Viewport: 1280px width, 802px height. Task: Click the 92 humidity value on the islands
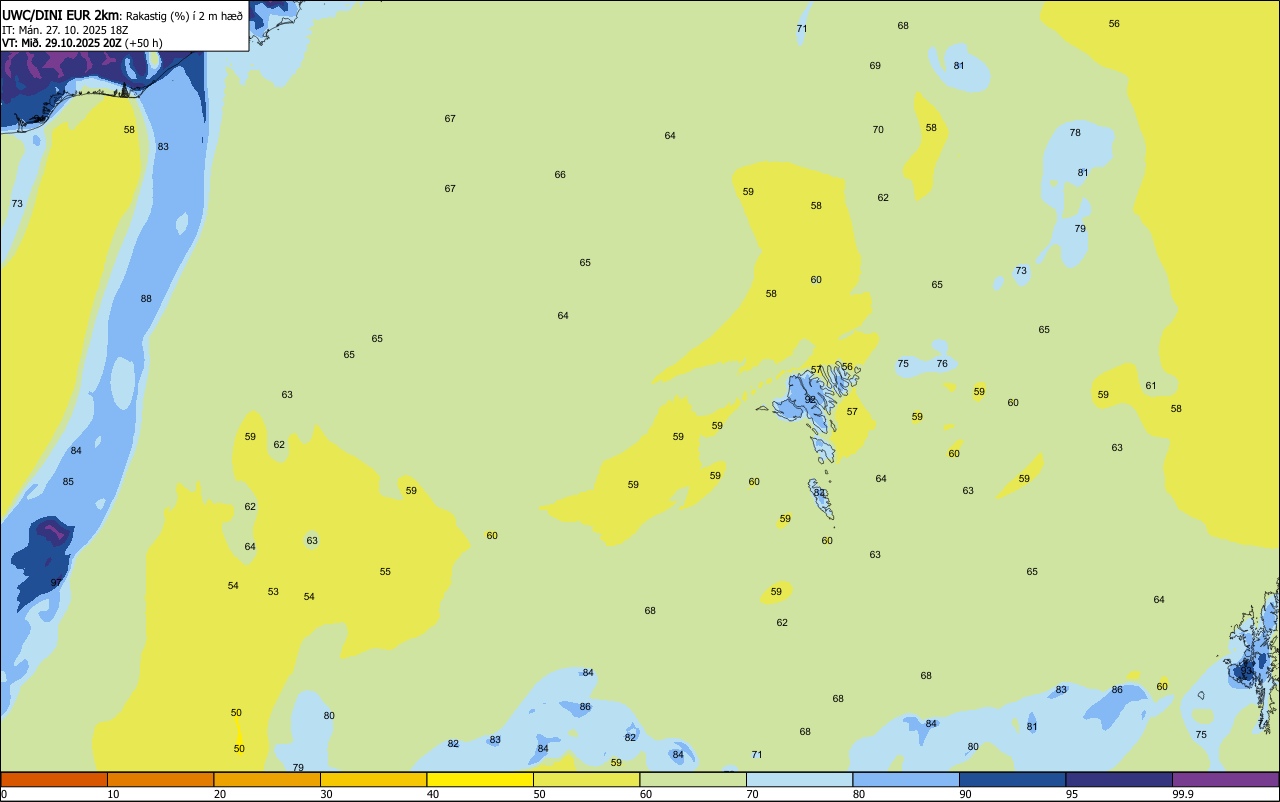[x=811, y=400]
